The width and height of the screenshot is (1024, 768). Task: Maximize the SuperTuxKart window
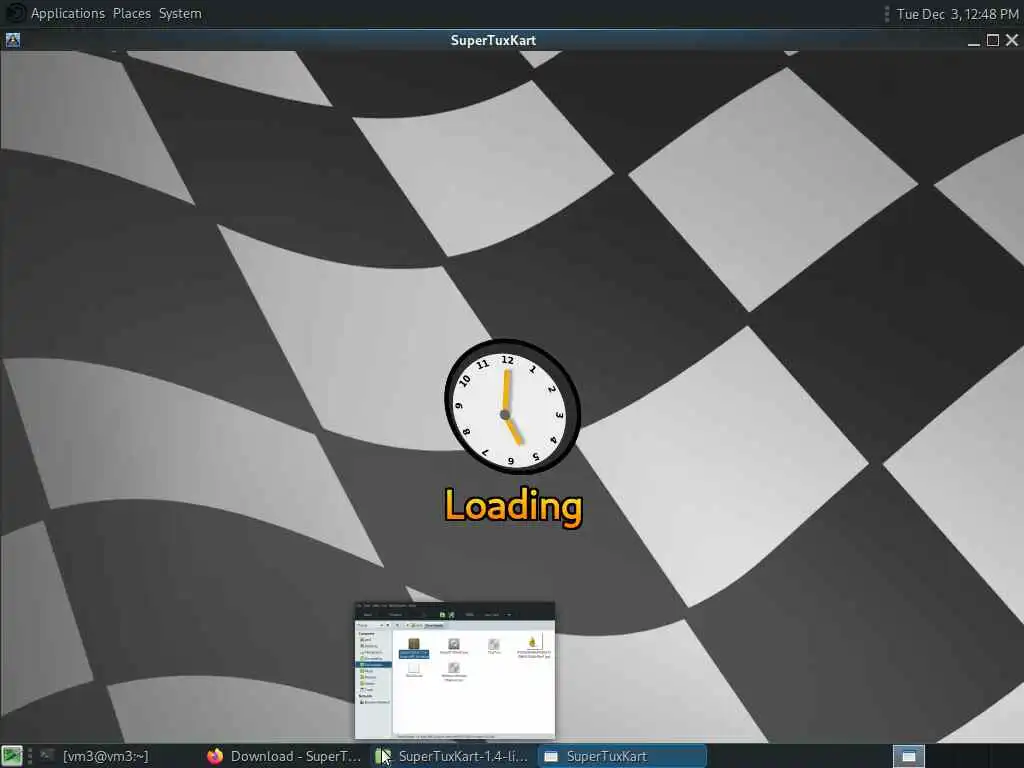[993, 40]
